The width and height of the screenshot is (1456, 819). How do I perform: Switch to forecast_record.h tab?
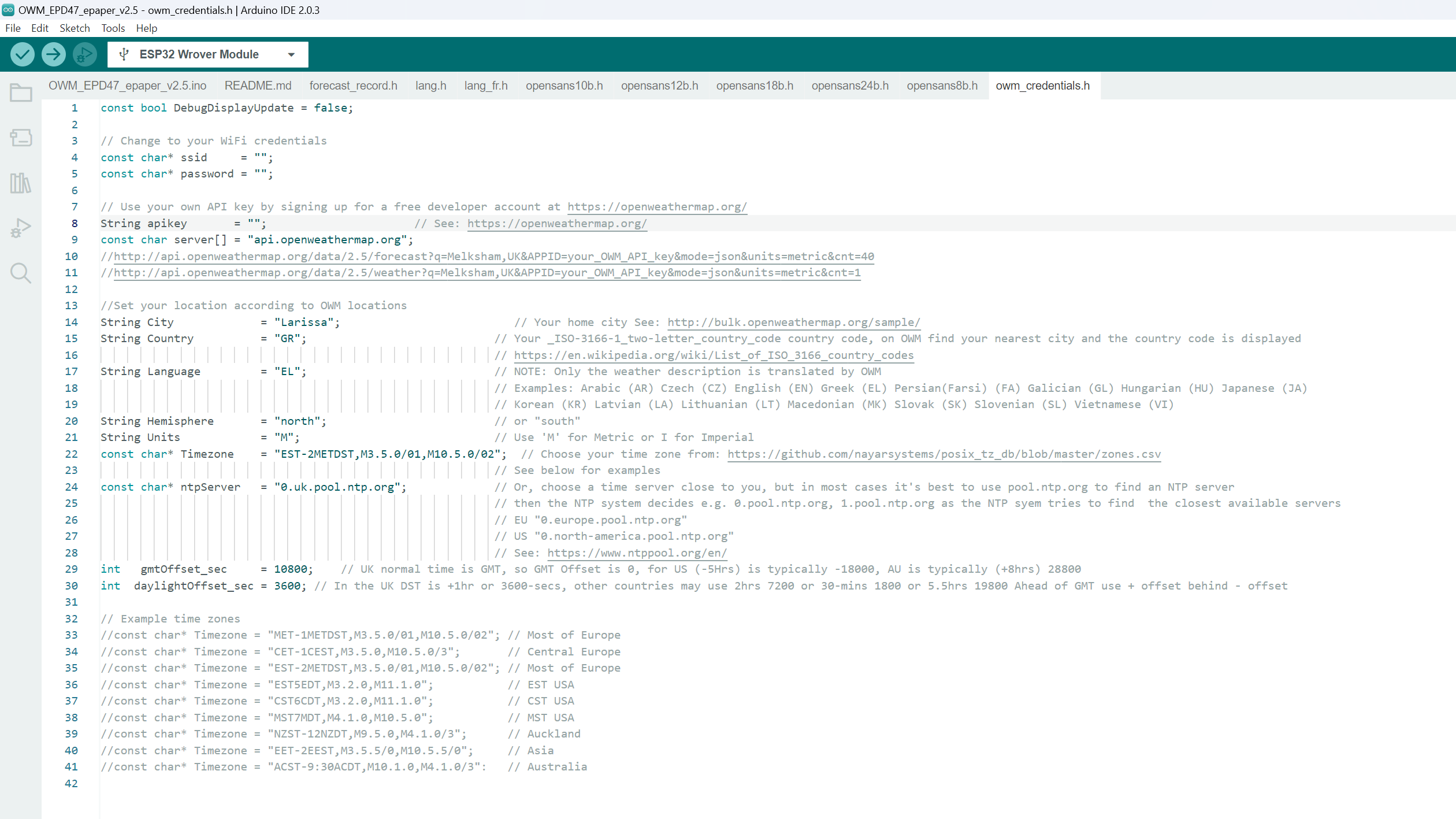click(x=353, y=86)
